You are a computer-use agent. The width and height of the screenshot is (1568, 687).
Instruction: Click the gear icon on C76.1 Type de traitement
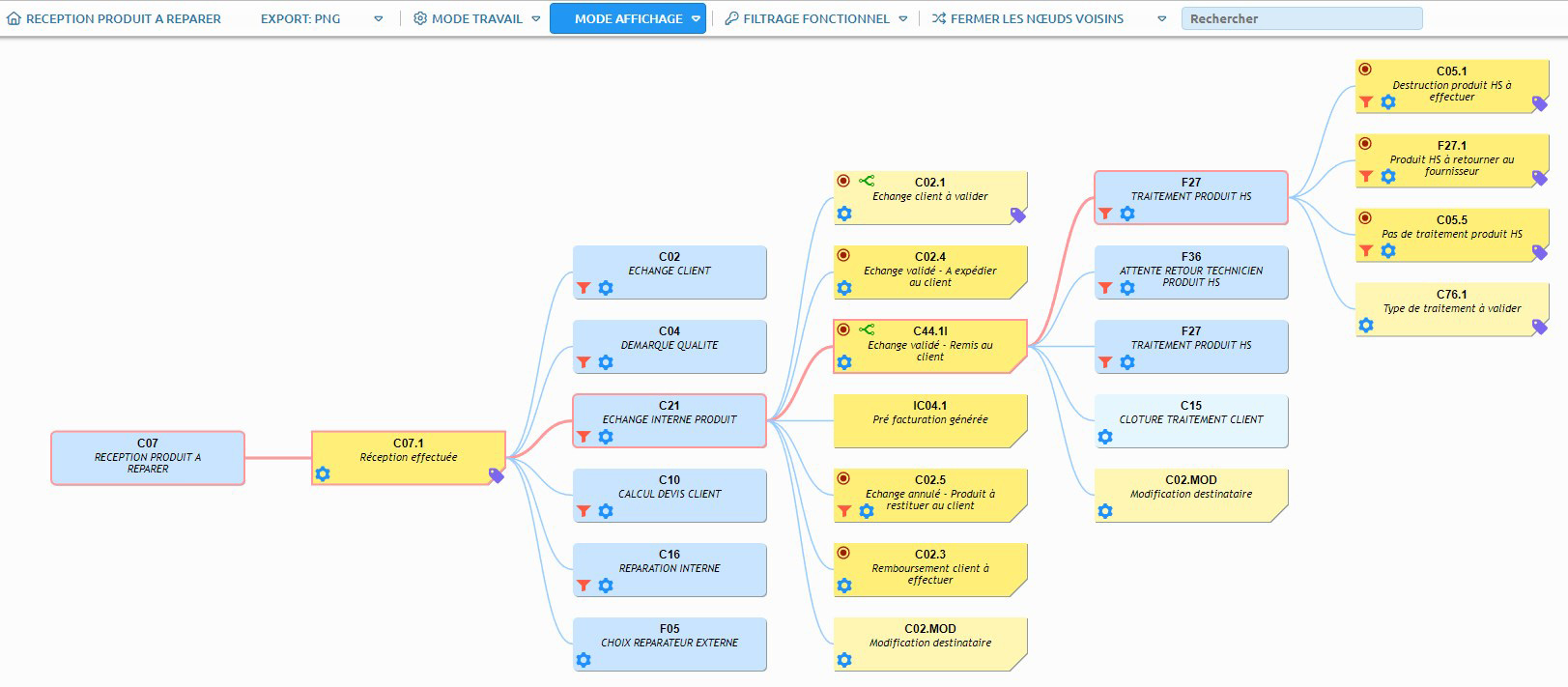1366,326
